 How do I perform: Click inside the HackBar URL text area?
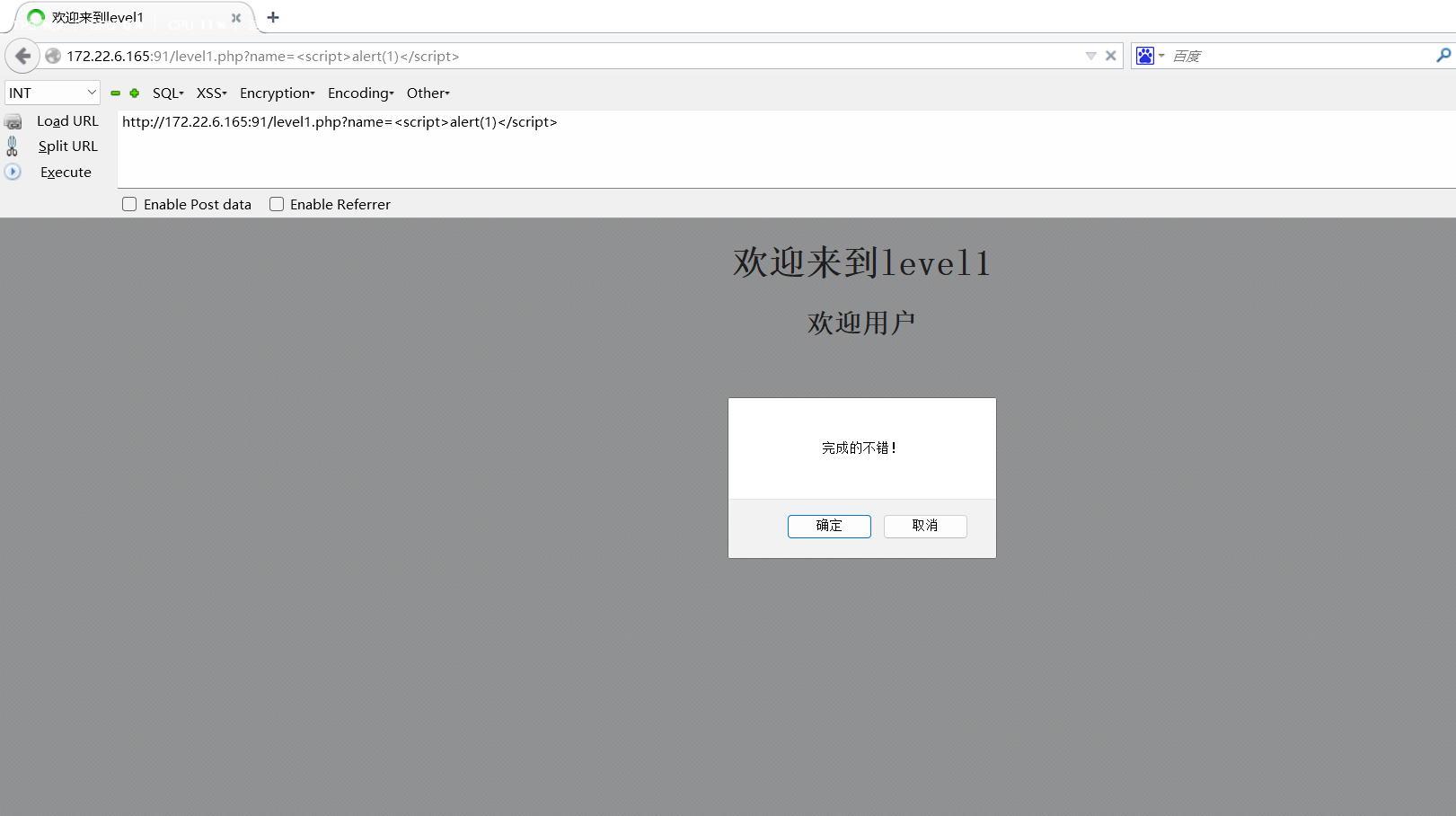(786, 149)
